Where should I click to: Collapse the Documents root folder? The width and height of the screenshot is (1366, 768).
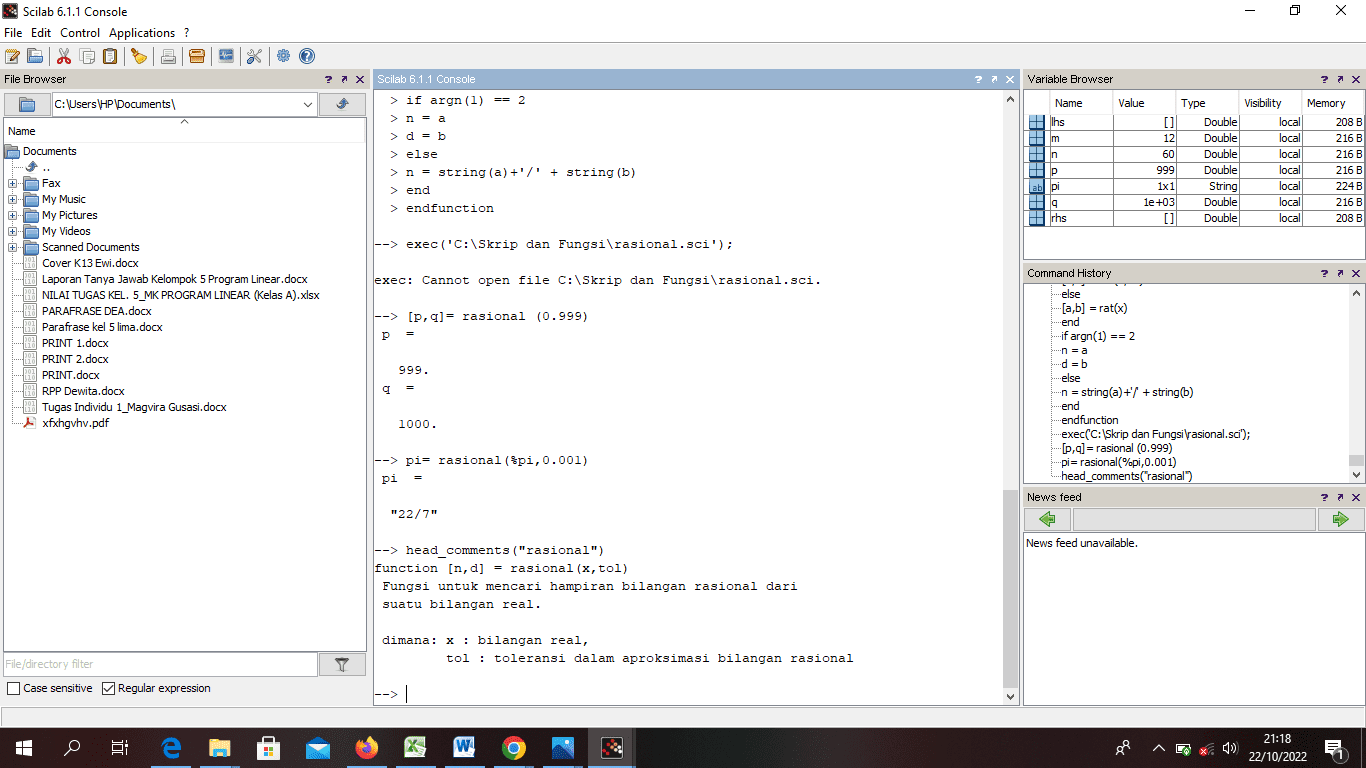(12, 151)
